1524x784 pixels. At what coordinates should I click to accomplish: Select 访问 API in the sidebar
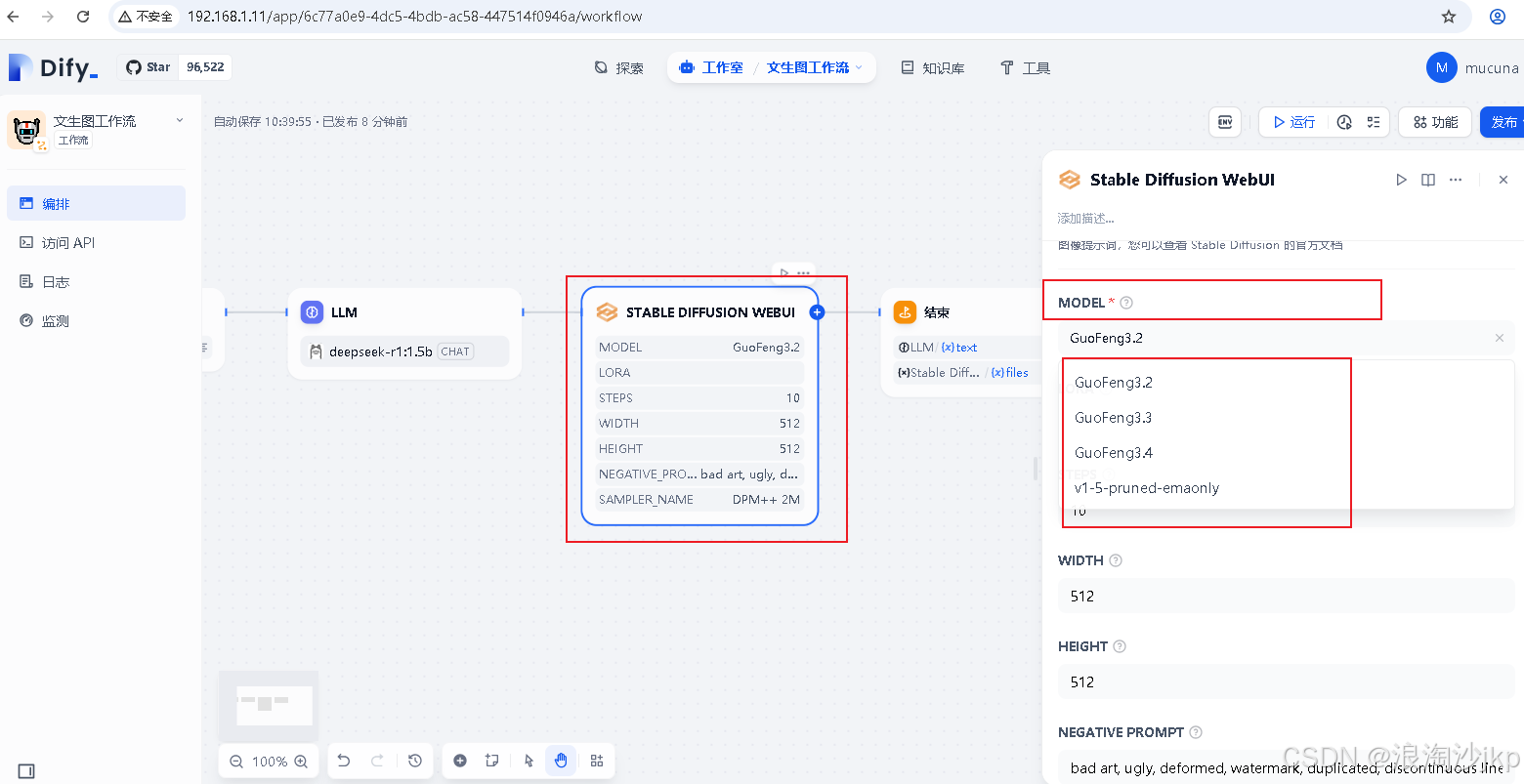click(x=96, y=242)
